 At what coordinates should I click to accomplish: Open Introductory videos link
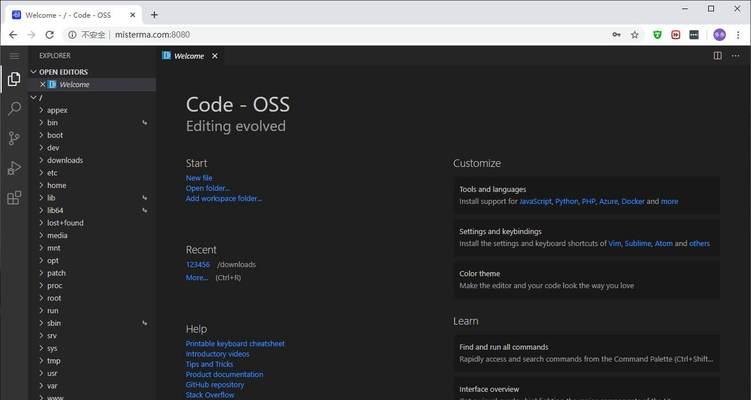coord(217,354)
